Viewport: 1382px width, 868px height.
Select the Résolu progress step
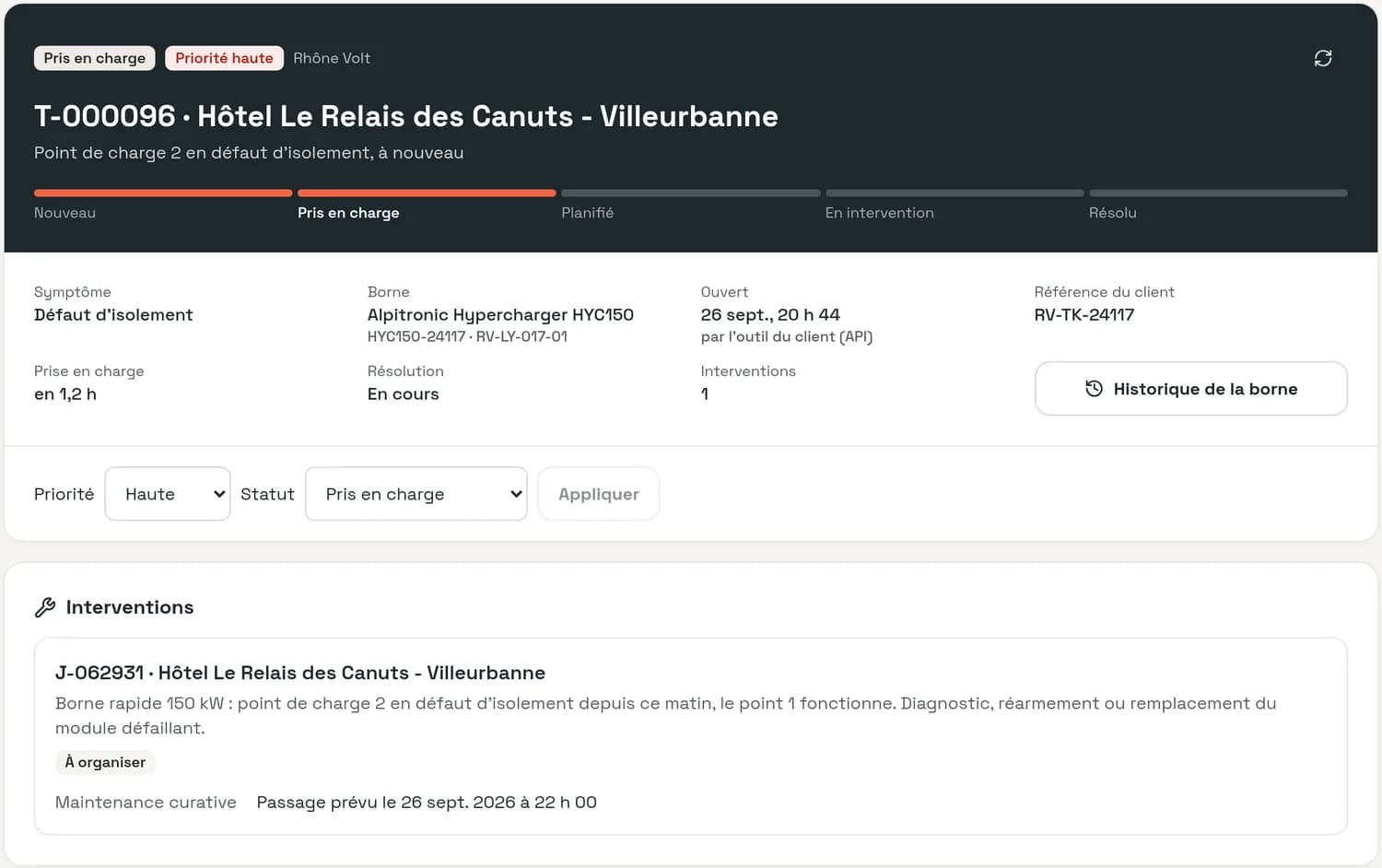point(1218,205)
